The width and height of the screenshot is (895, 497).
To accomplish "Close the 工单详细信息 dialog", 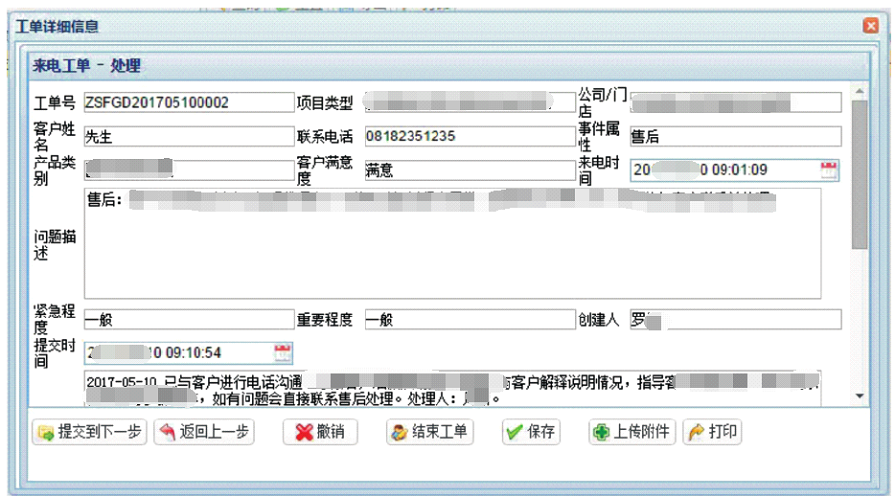I will tap(870, 26).
